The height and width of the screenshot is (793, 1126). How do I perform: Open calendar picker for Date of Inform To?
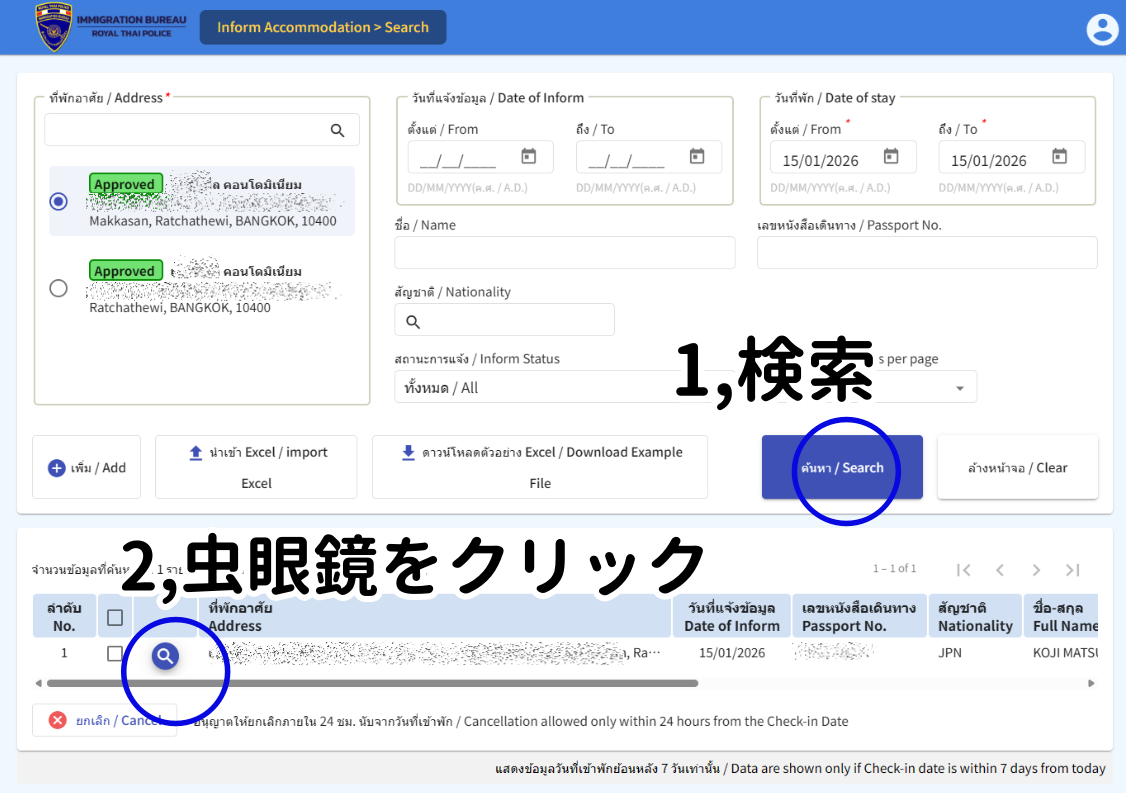tap(697, 156)
